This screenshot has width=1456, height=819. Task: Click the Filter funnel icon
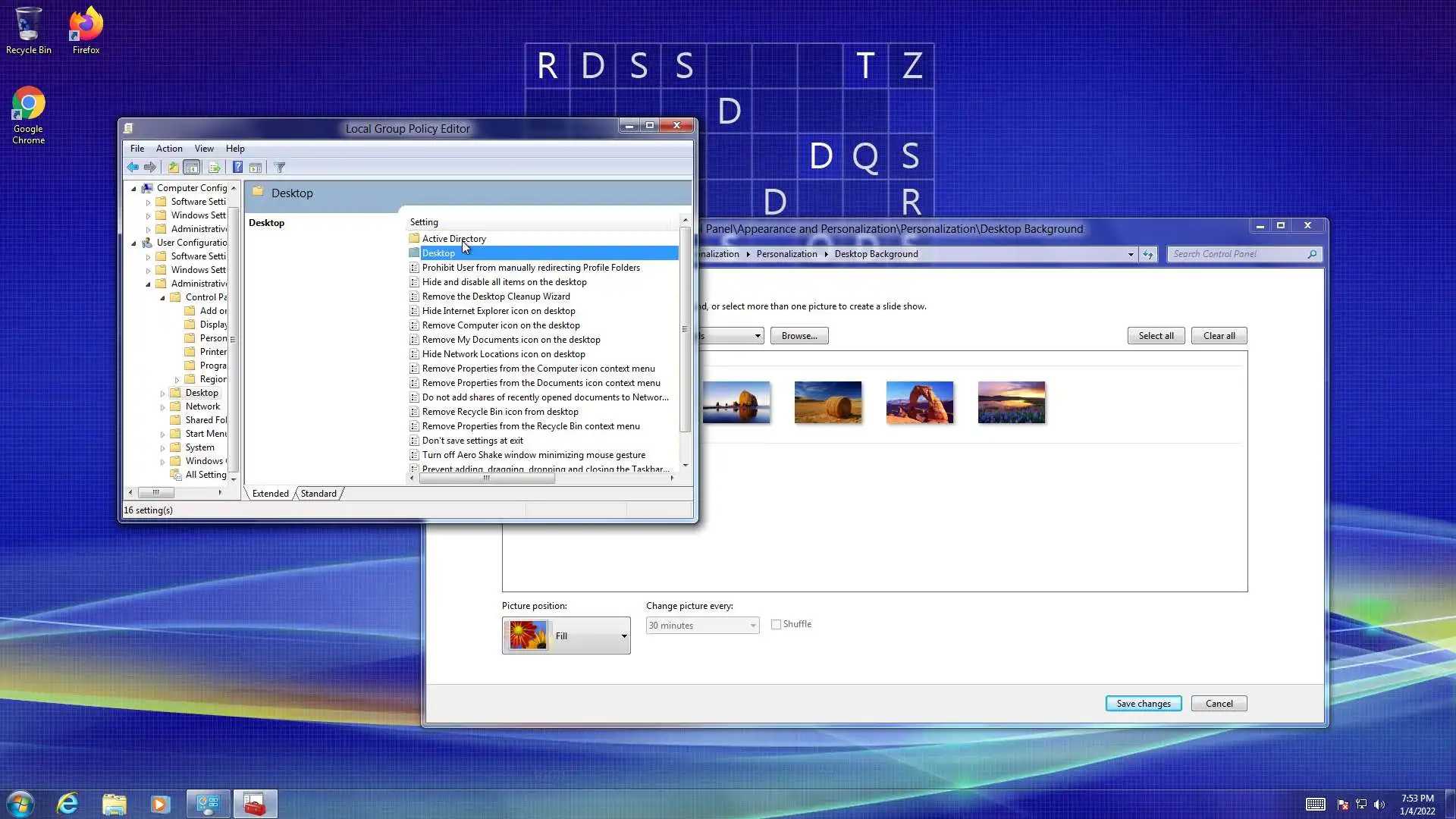[279, 168]
